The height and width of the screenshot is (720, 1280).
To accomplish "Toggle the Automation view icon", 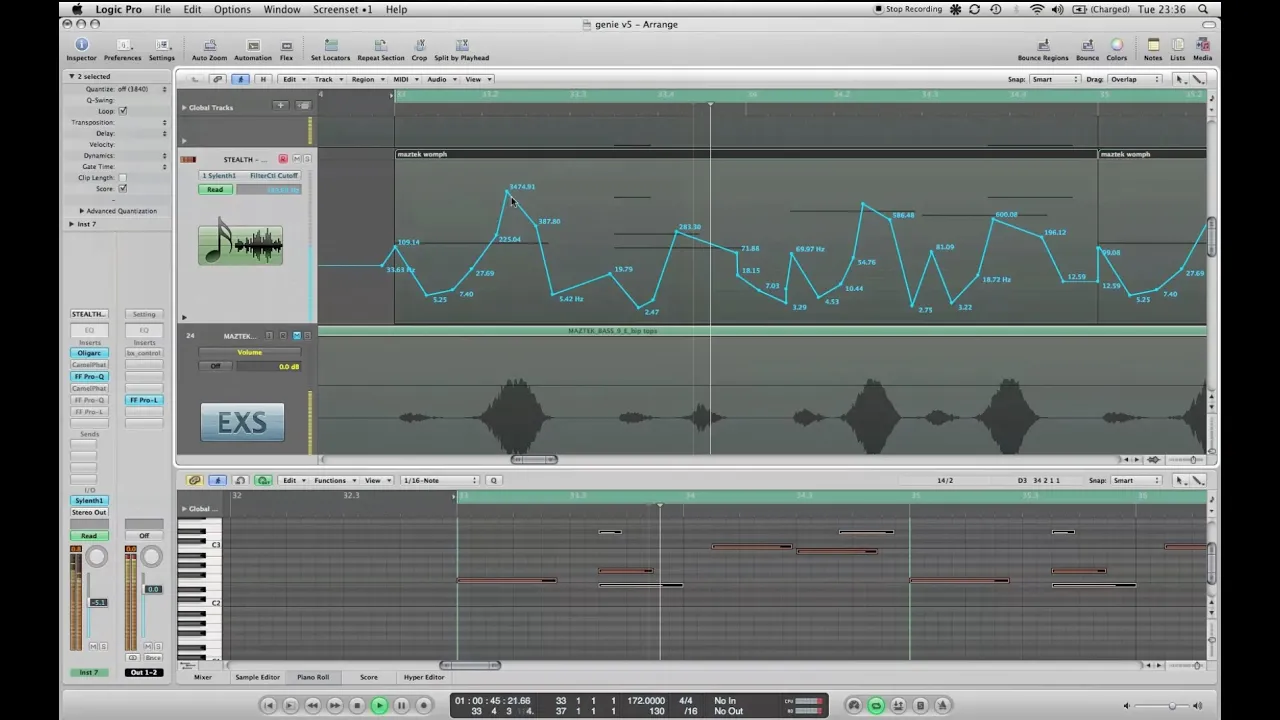I will click(253, 45).
